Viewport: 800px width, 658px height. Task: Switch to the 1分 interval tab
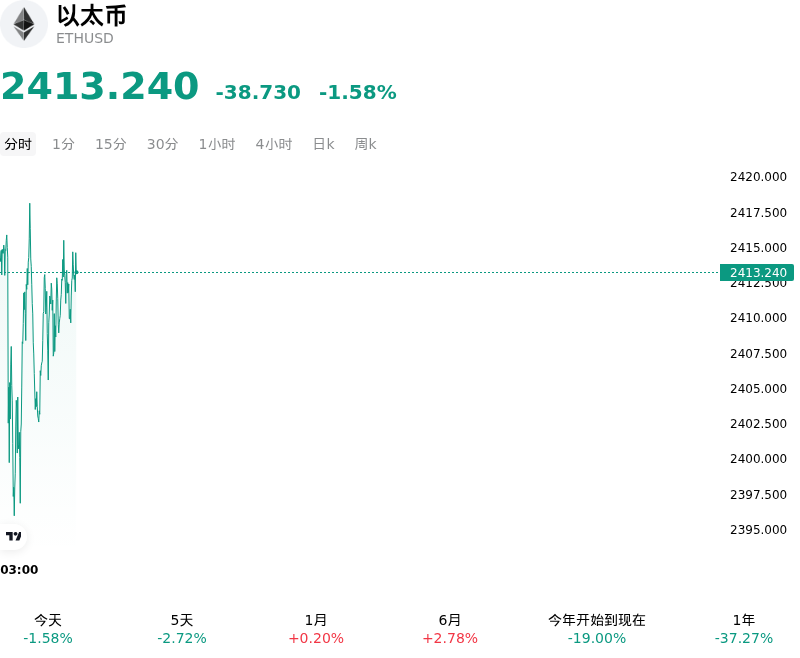[64, 144]
